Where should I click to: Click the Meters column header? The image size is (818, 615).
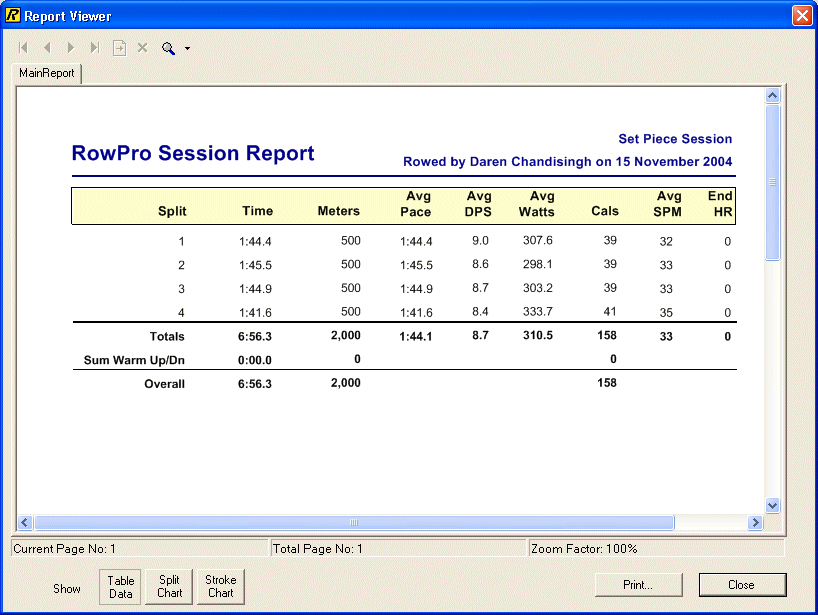(339, 211)
